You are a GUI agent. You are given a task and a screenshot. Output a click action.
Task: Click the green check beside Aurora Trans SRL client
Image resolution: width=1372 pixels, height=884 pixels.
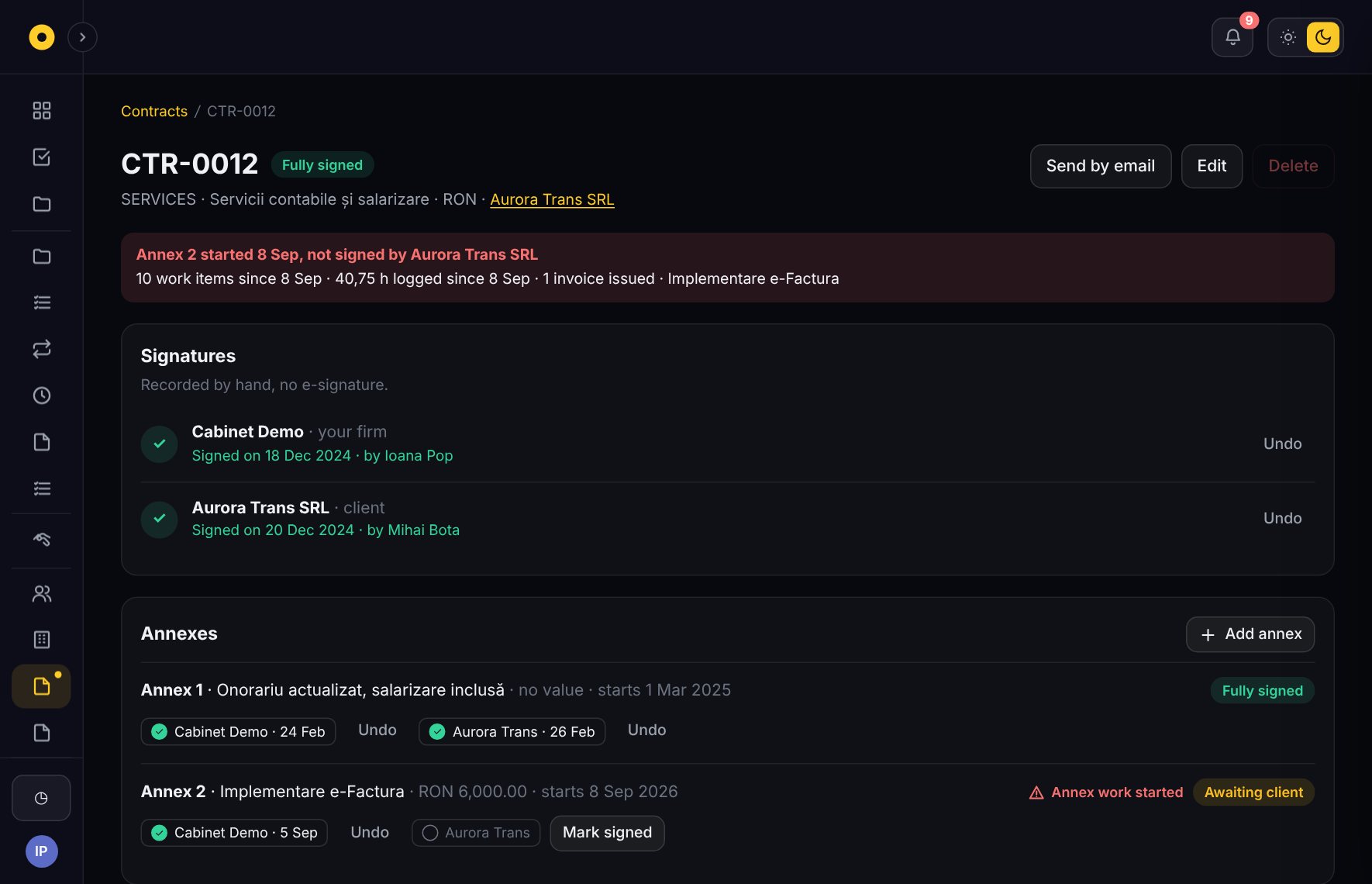pyautogui.click(x=160, y=519)
